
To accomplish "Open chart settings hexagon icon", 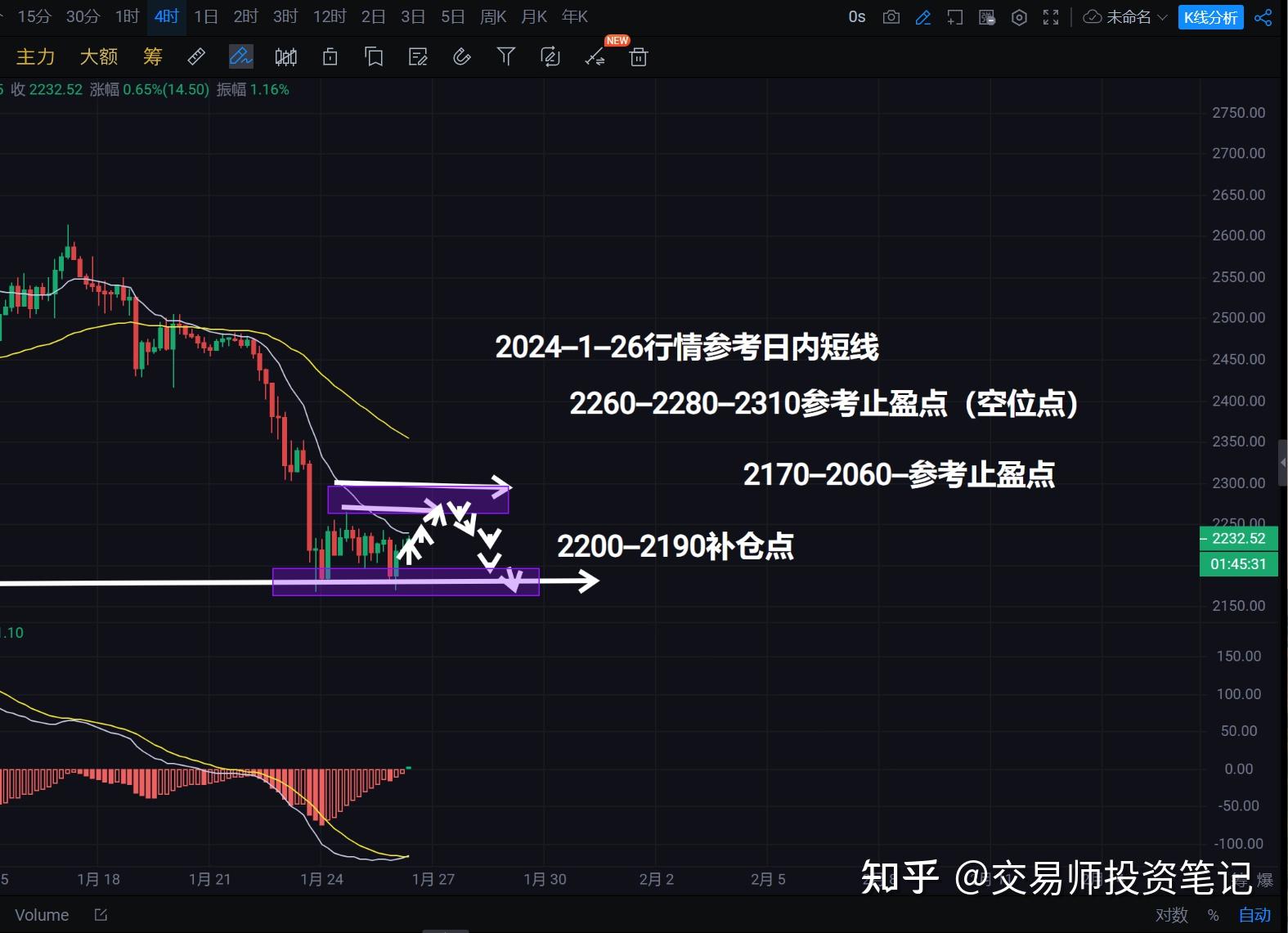I will (x=1019, y=17).
